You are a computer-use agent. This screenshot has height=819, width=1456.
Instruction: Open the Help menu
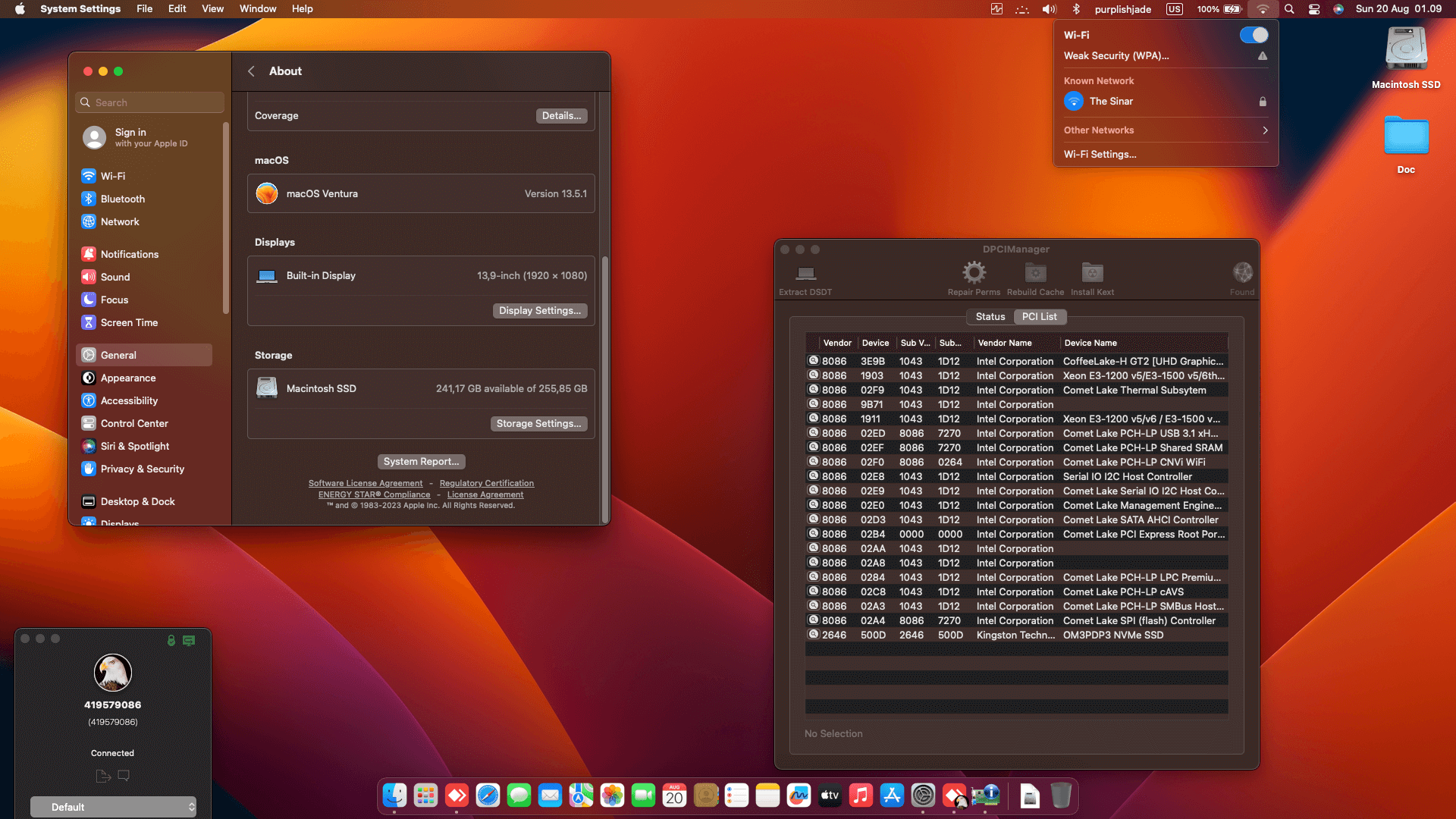[302, 9]
